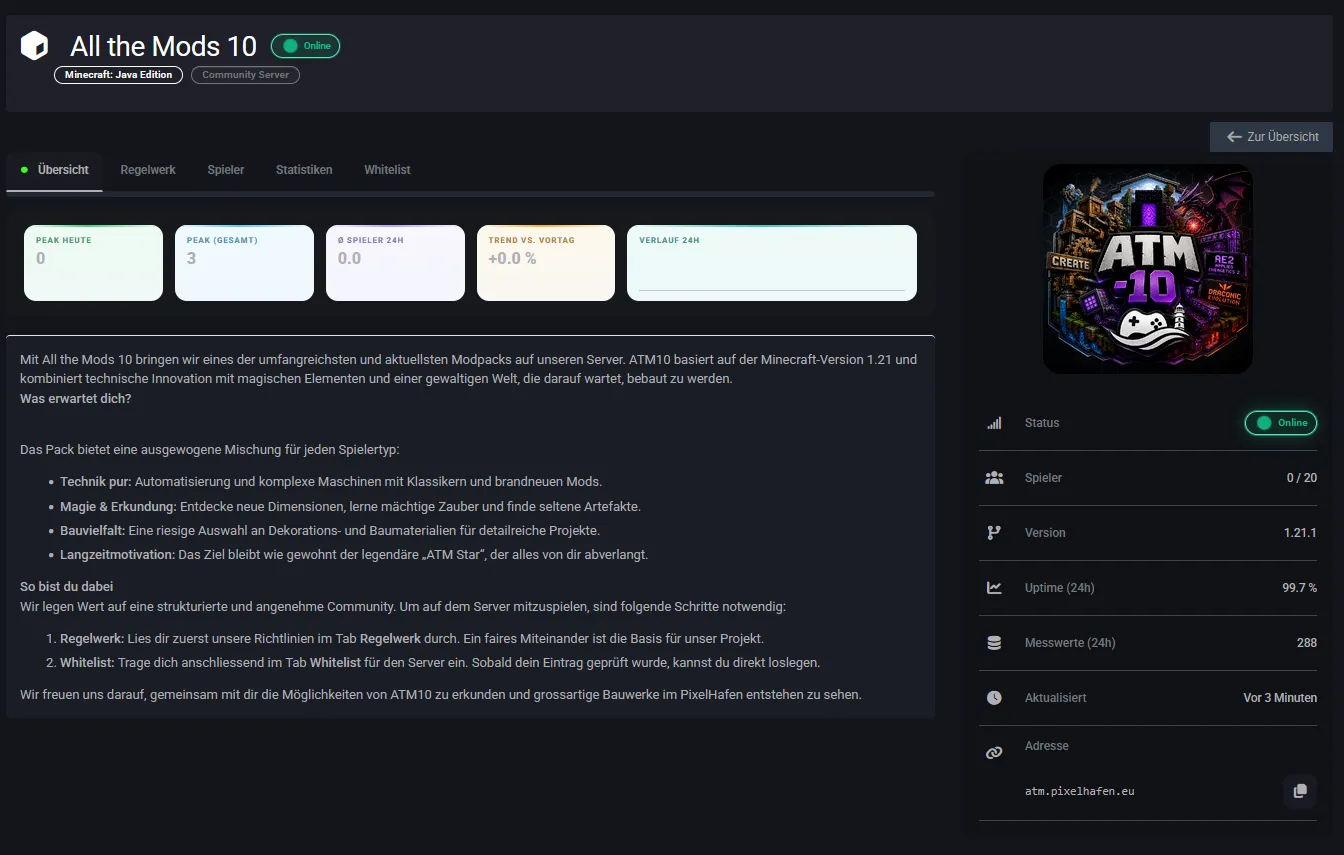Image resolution: width=1344 pixels, height=855 pixels.
Task: Click the Magie & Erkundung: bullet label
Action: (x=118, y=506)
